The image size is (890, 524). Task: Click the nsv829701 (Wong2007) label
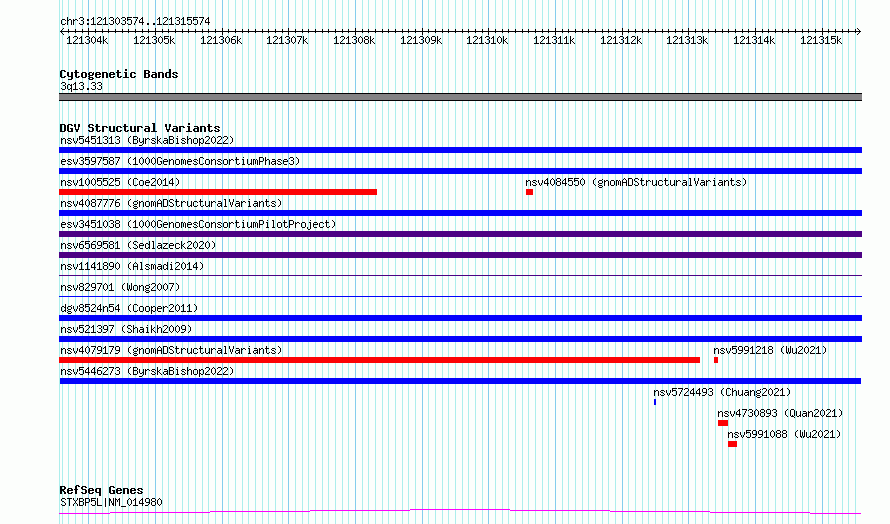tap(120, 287)
